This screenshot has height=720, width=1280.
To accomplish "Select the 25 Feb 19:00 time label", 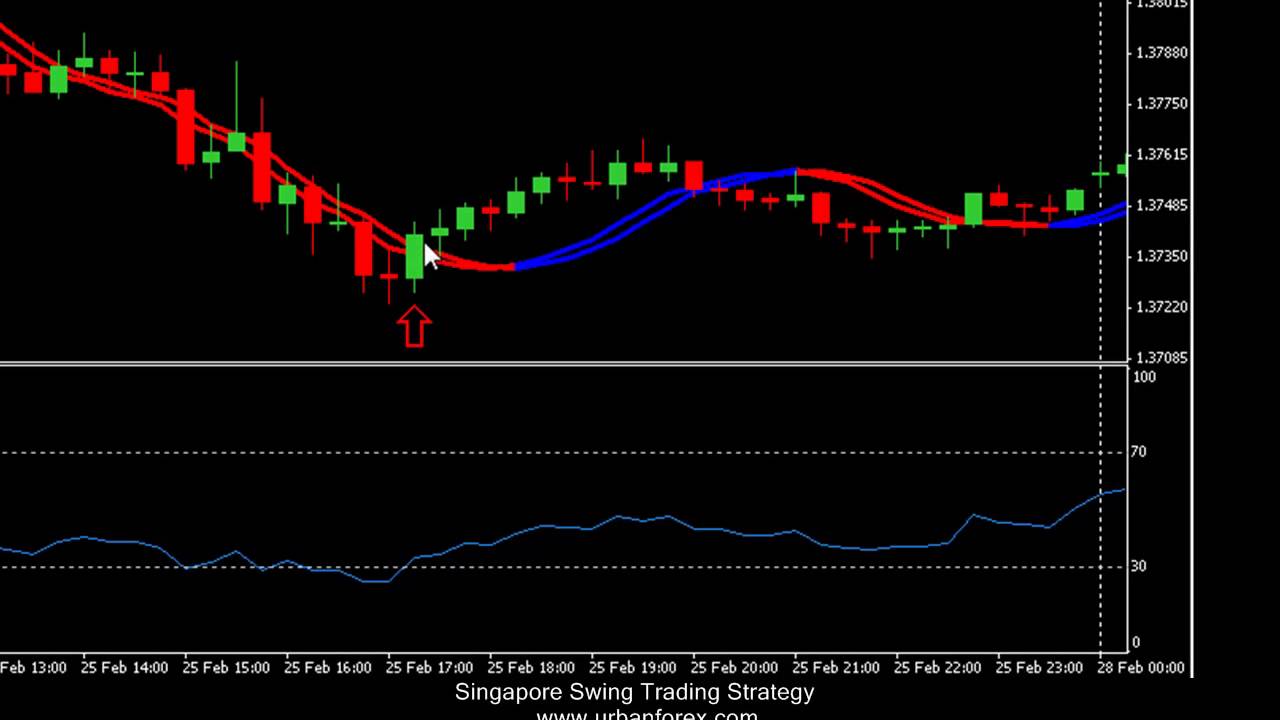I will tap(632, 667).
